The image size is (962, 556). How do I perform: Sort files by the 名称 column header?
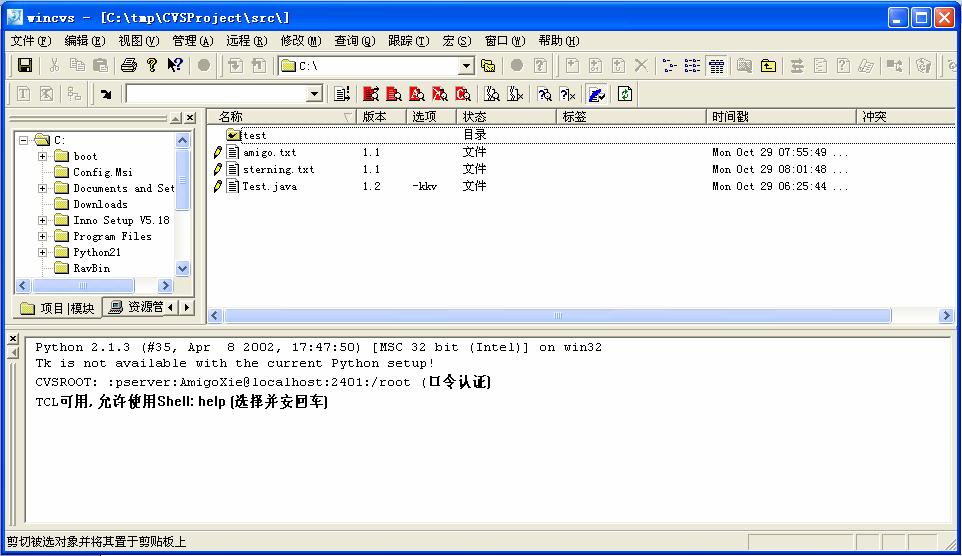281,117
